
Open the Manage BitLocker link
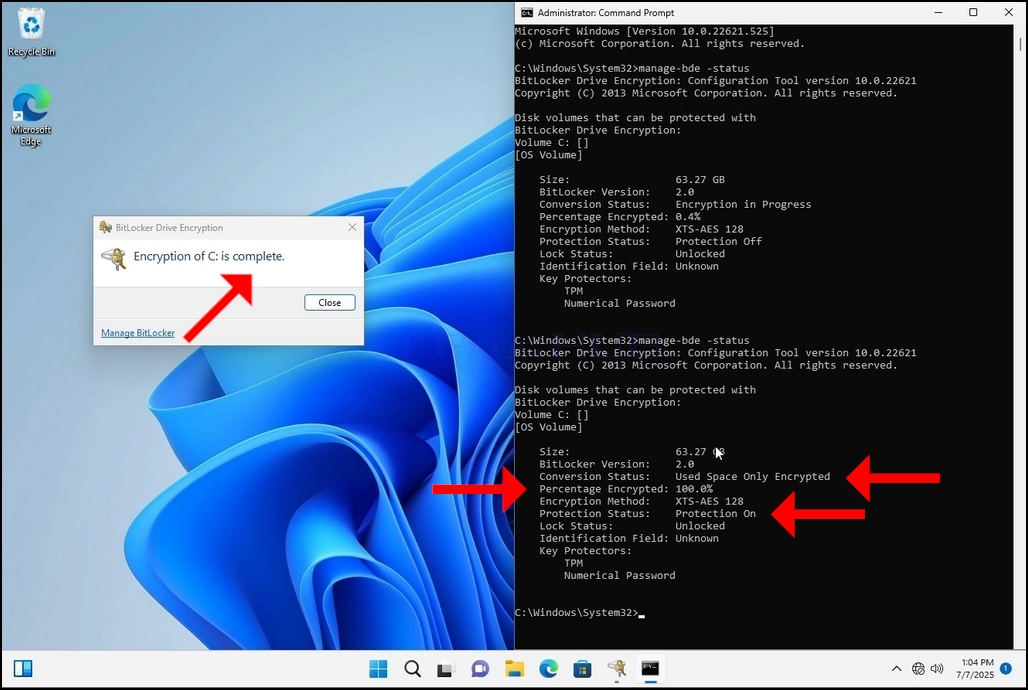click(138, 333)
